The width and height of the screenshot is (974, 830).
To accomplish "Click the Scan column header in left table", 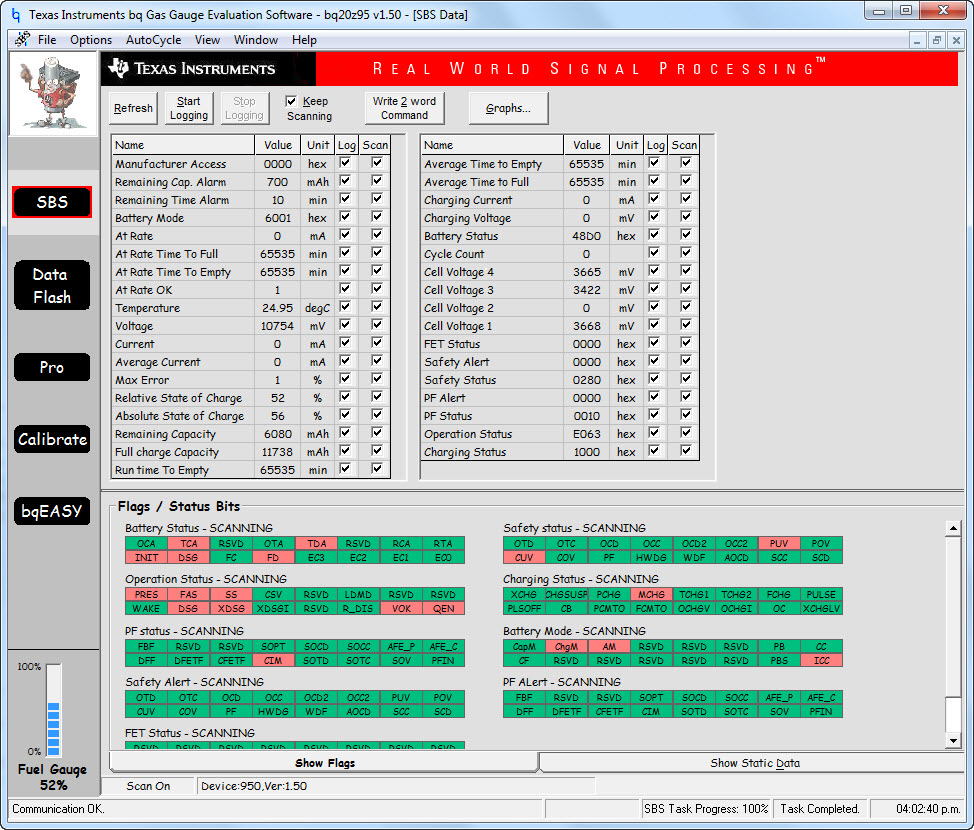I will click(375, 145).
